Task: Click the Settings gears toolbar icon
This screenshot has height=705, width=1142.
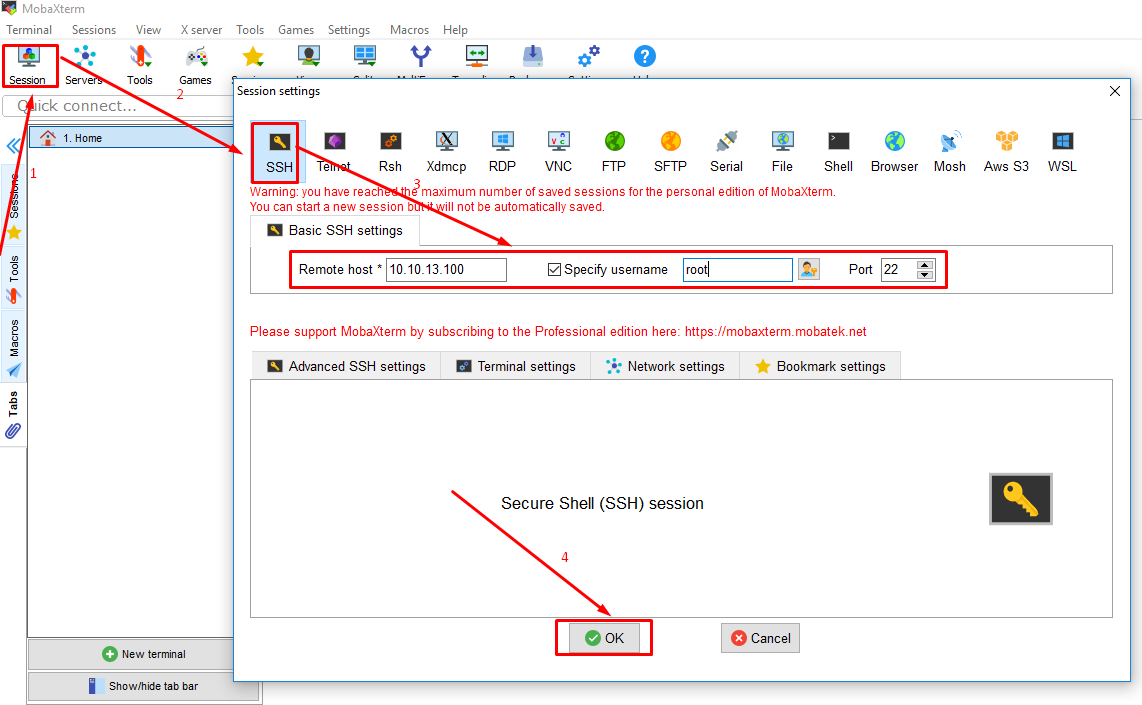Action: click(x=588, y=58)
